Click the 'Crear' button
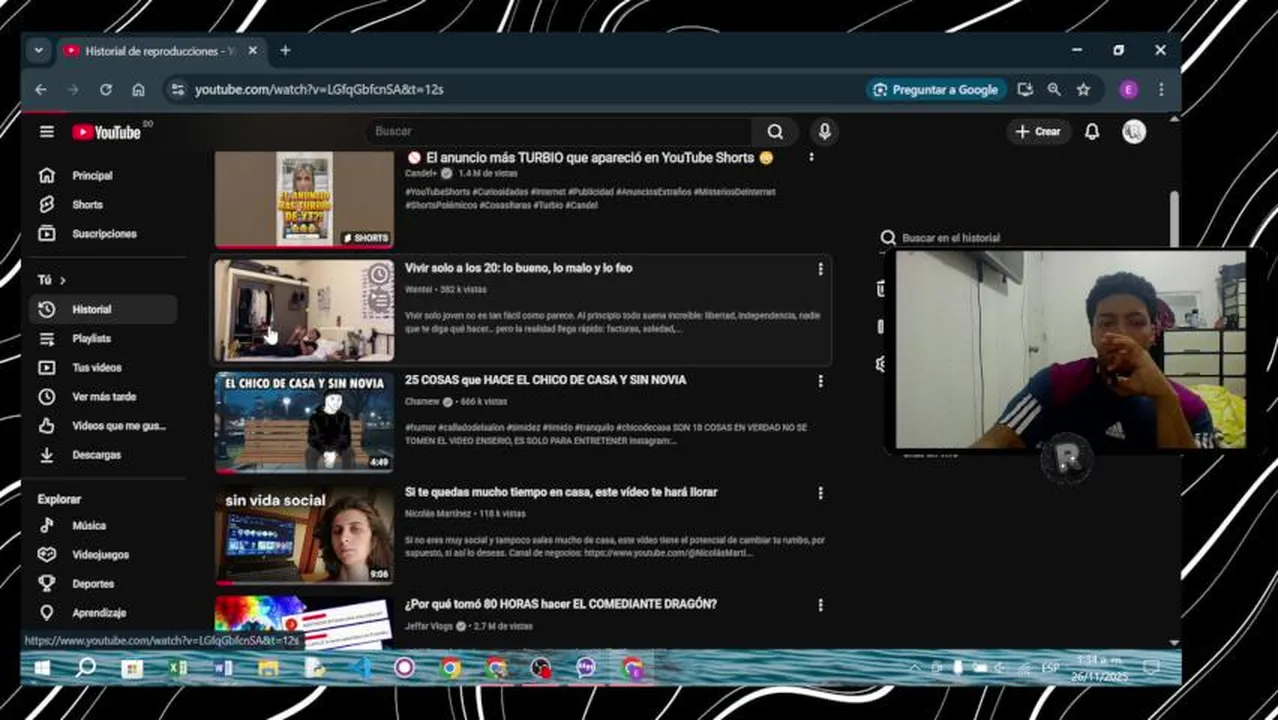The width and height of the screenshot is (1278, 720). coord(1038,131)
